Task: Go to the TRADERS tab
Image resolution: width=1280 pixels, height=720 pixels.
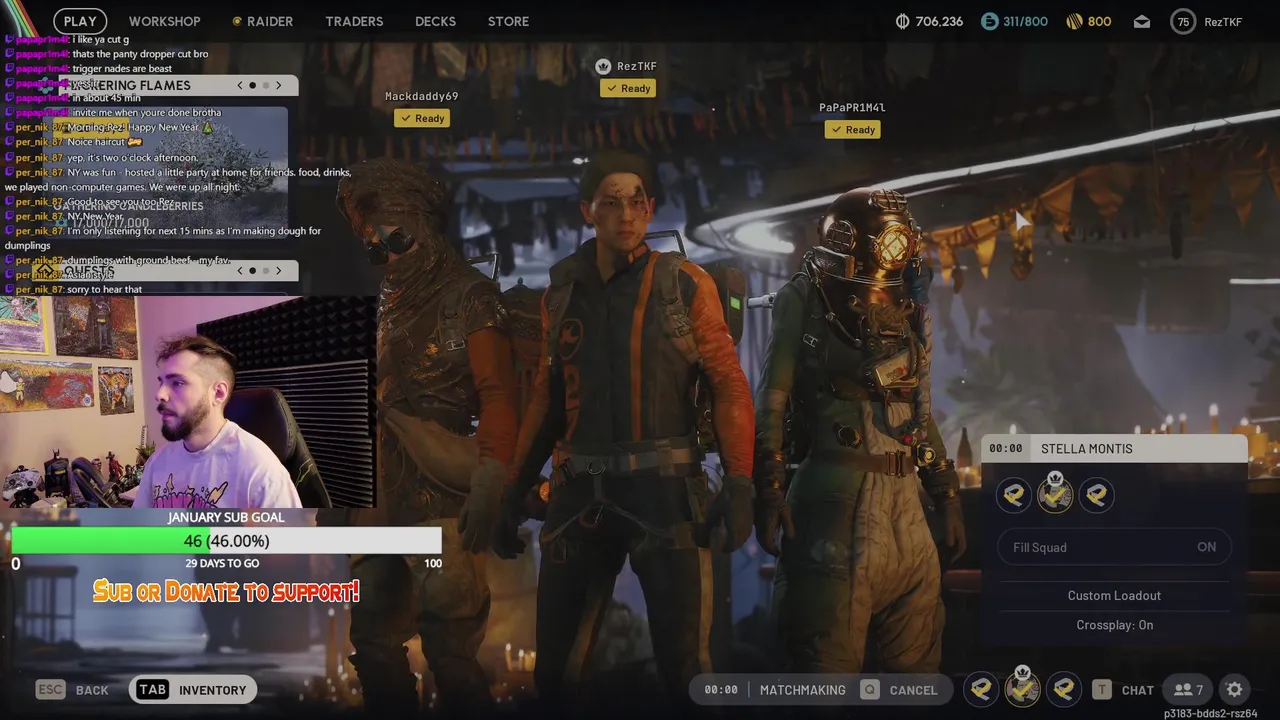Action: click(x=354, y=21)
